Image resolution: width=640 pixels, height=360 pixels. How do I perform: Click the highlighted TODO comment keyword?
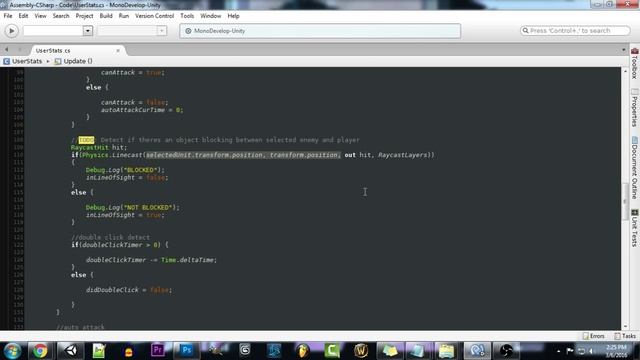point(86,140)
